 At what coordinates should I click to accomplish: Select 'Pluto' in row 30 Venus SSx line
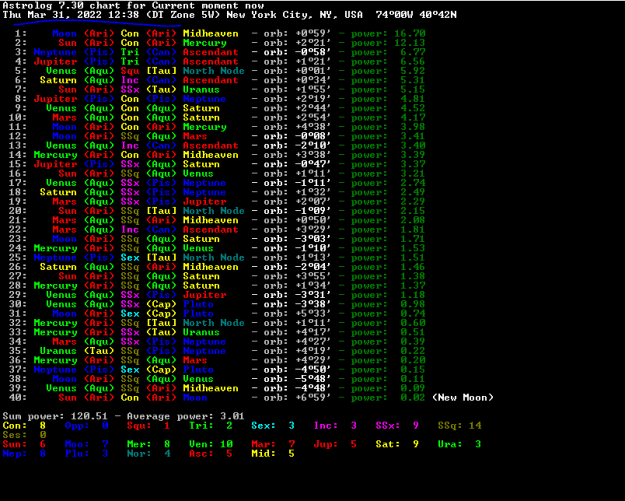pyautogui.click(x=198, y=304)
